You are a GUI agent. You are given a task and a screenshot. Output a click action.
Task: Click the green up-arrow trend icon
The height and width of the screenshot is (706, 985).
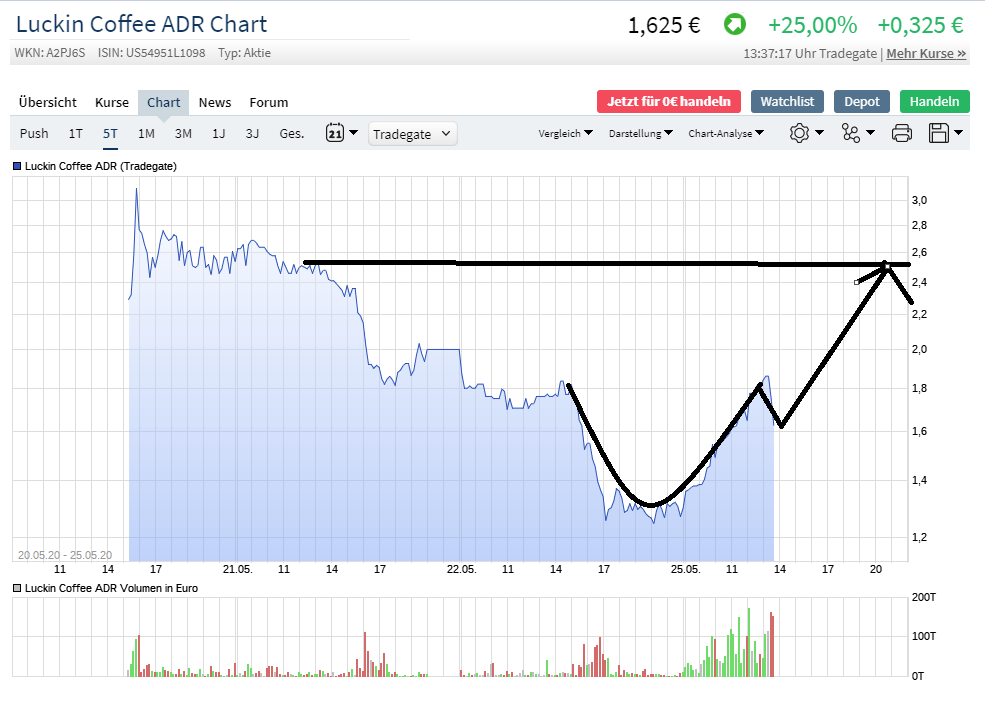(734, 25)
